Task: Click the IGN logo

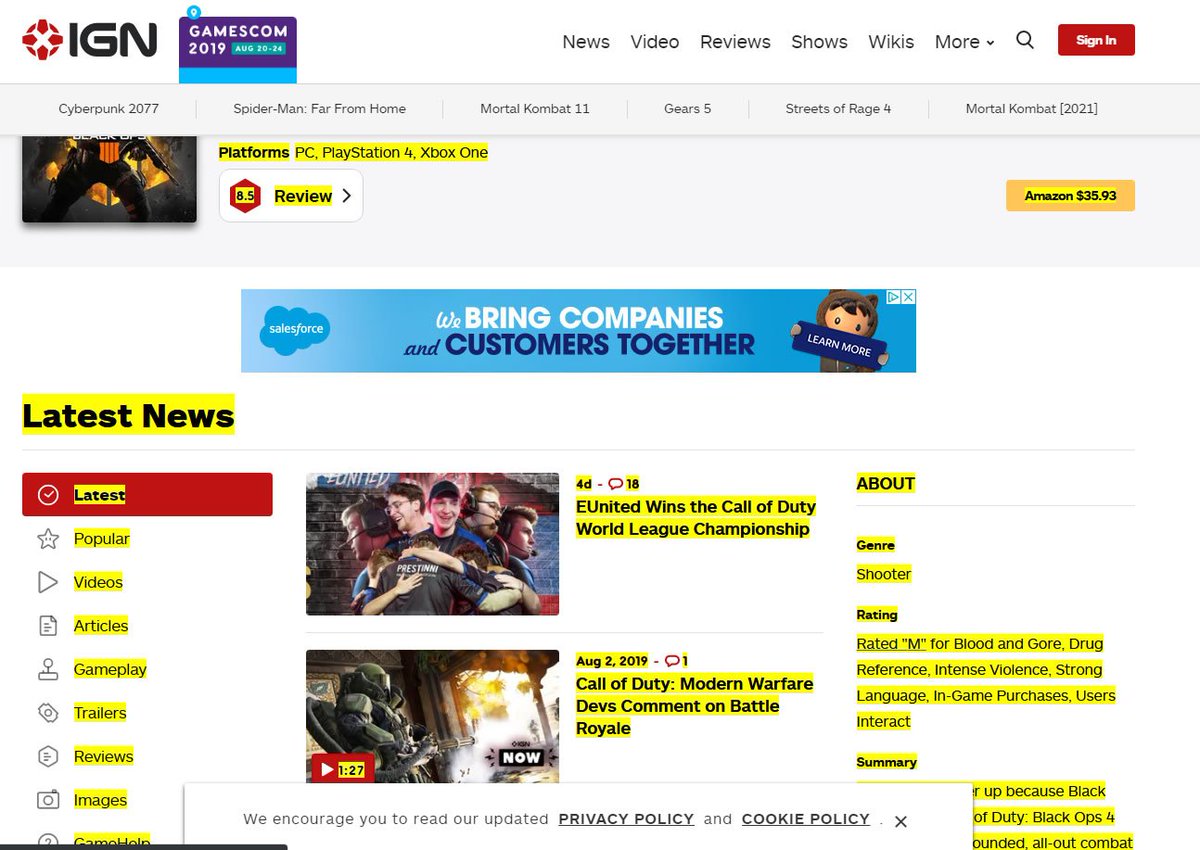Action: (89, 40)
